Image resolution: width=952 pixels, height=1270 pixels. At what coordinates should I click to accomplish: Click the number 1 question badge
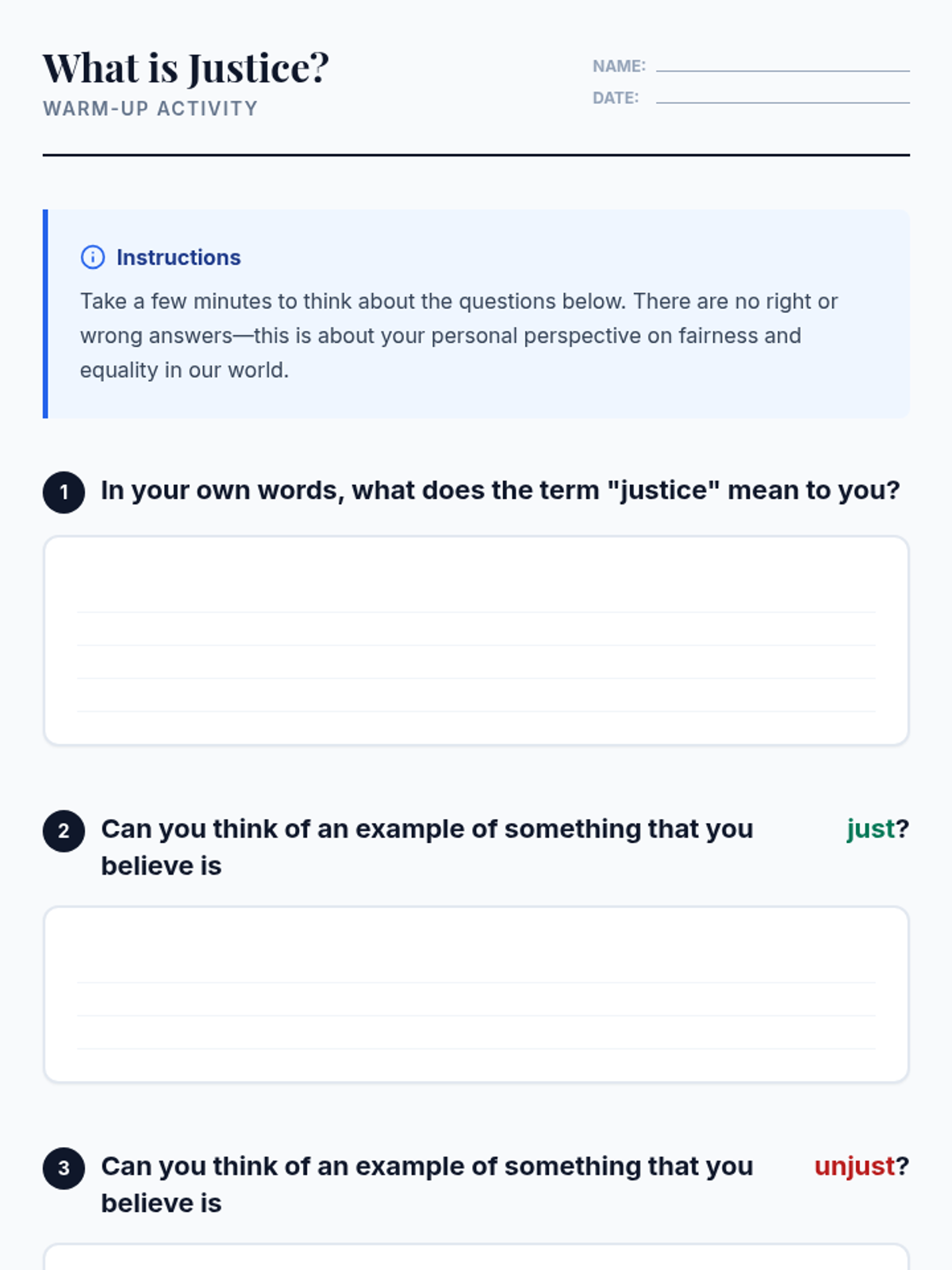click(x=63, y=492)
